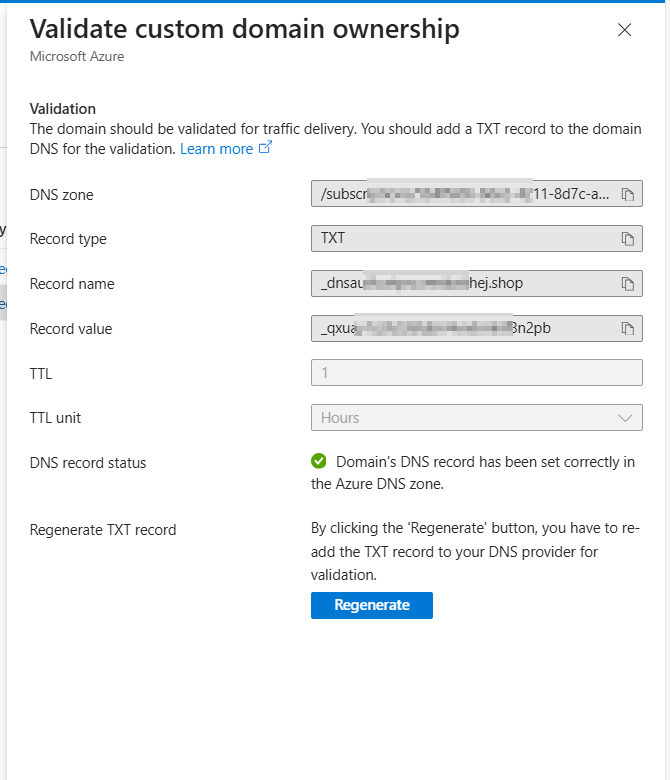Open the TTL unit Hours dropdown
Image resolution: width=670 pixels, height=780 pixels.
coord(477,417)
